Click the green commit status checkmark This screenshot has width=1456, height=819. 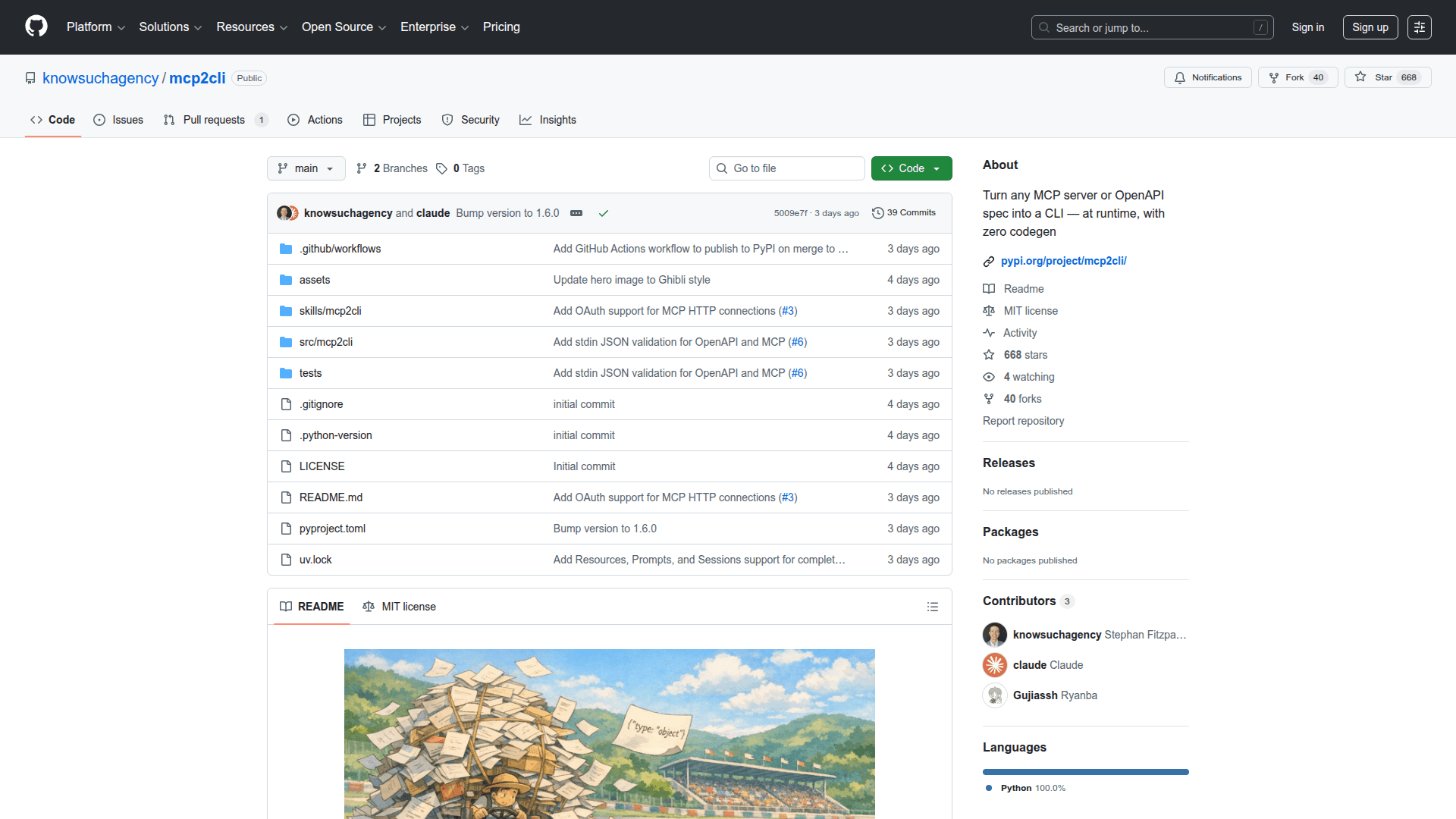[x=604, y=213]
